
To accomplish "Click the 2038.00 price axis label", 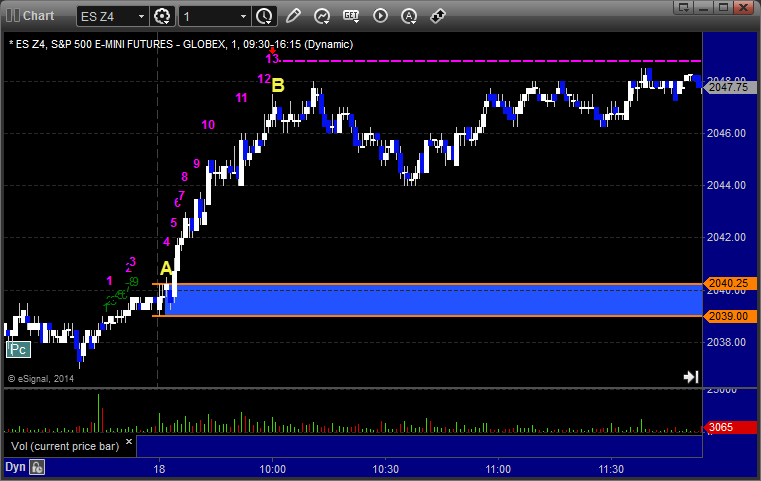I will [x=727, y=342].
